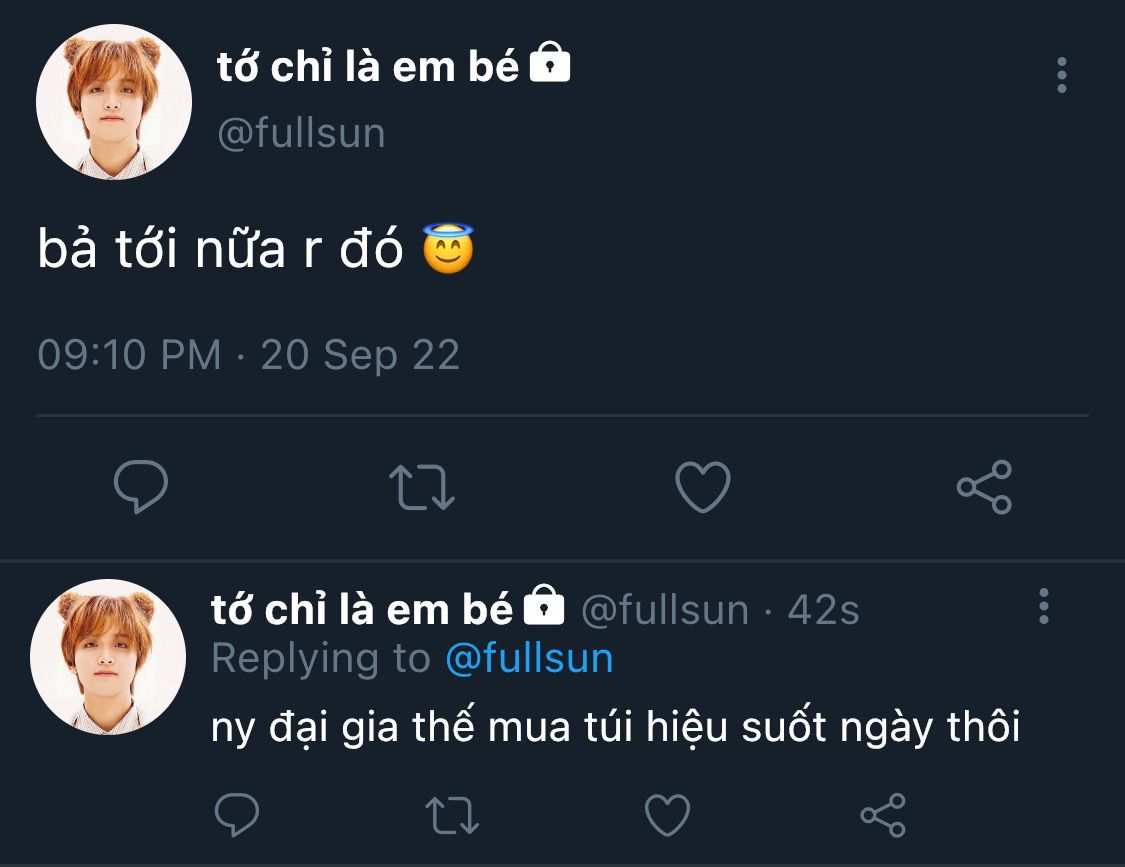Reply to the main tweet
Viewport: 1125px width, 867px height.
[x=141, y=487]
